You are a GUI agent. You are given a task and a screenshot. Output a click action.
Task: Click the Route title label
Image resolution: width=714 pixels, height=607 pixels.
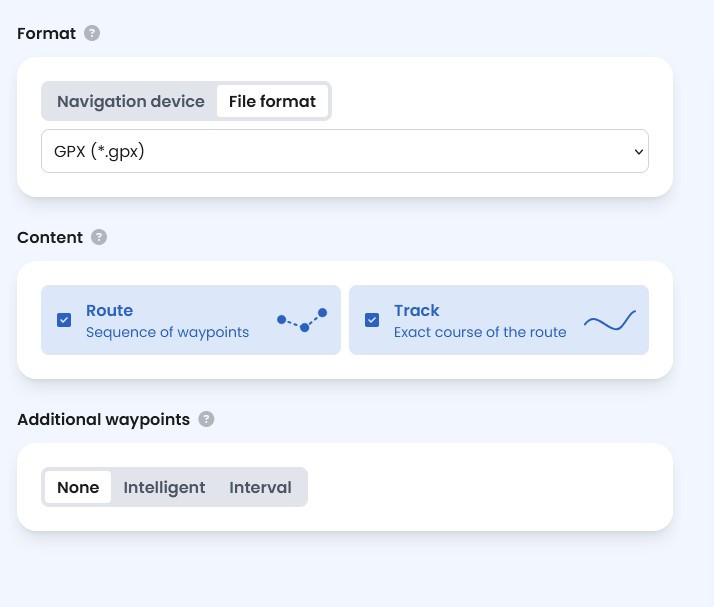109,311
